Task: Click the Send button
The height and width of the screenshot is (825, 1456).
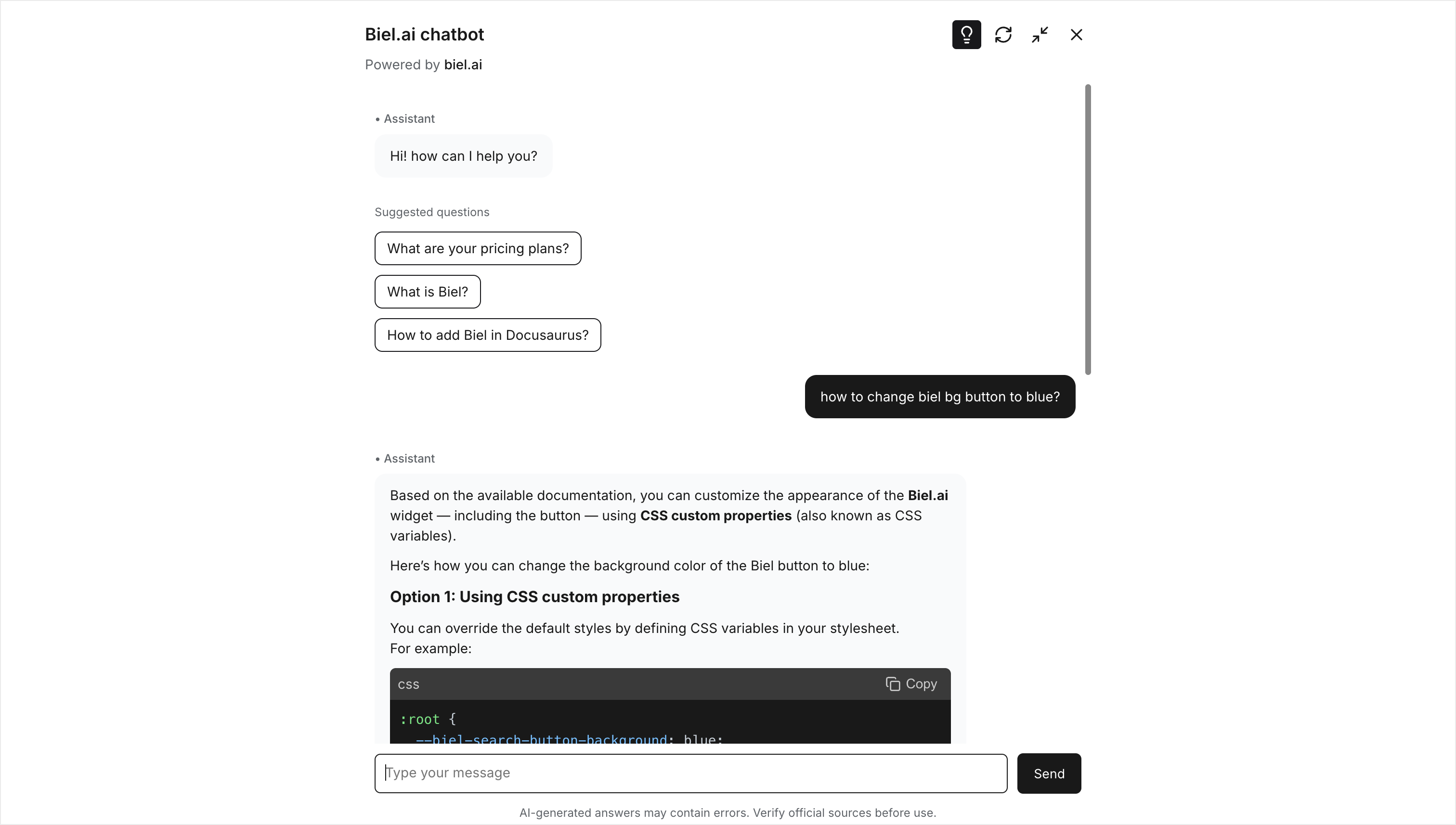Action: coord(1049,773)
